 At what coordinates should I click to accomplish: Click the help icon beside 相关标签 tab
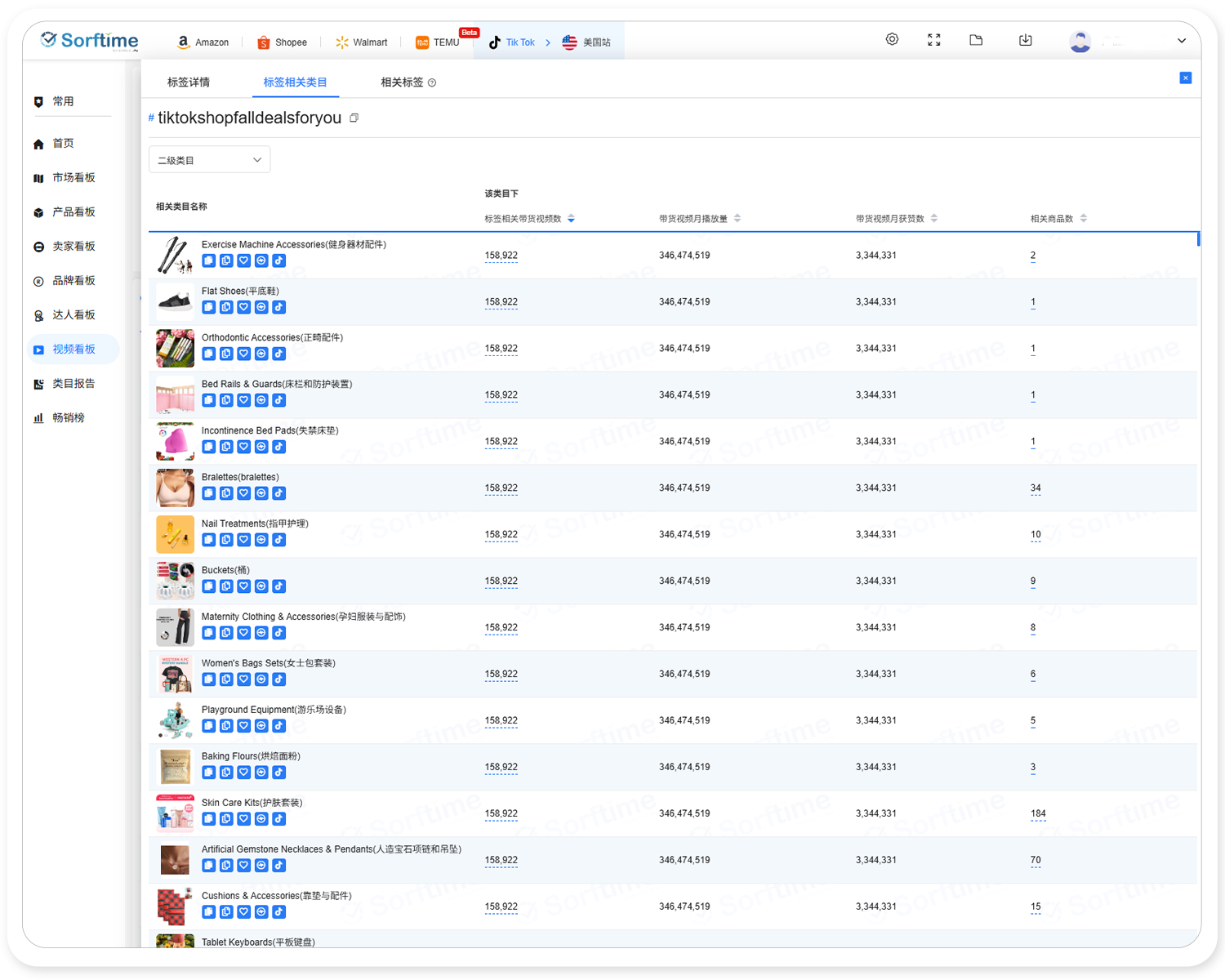(x=432, y=82)
